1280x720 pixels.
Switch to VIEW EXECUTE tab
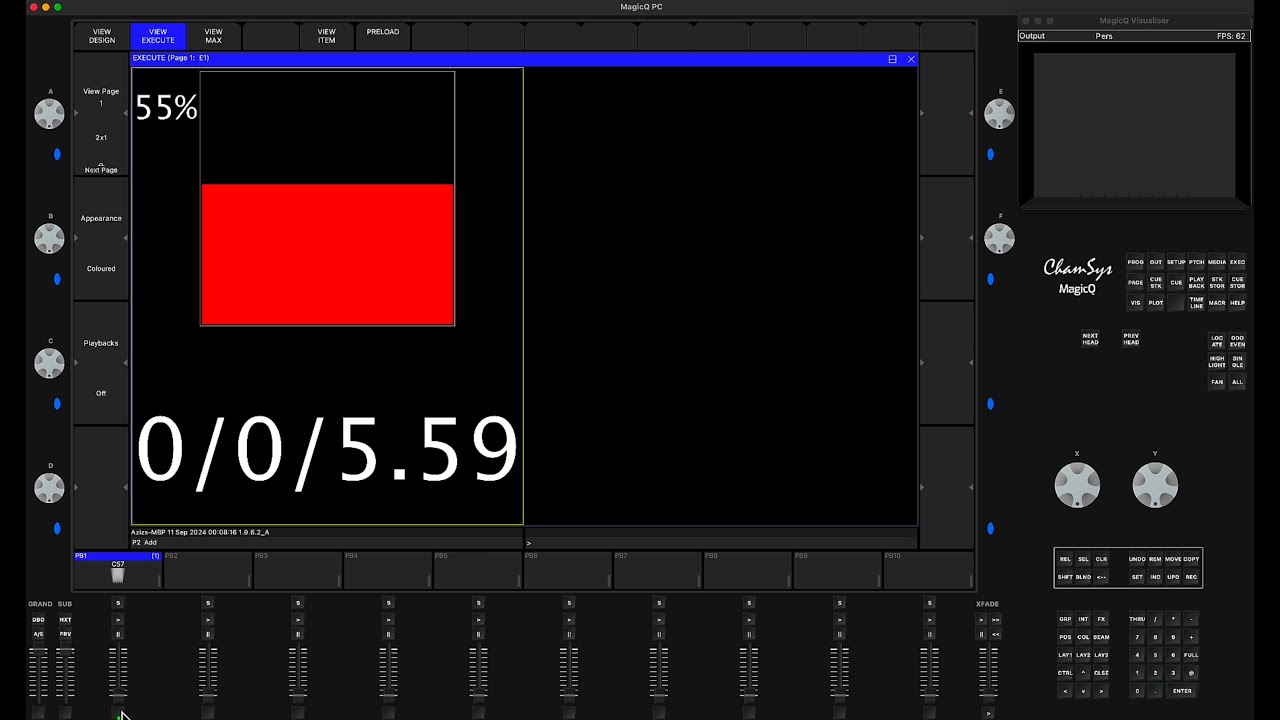tap(158, 36)
